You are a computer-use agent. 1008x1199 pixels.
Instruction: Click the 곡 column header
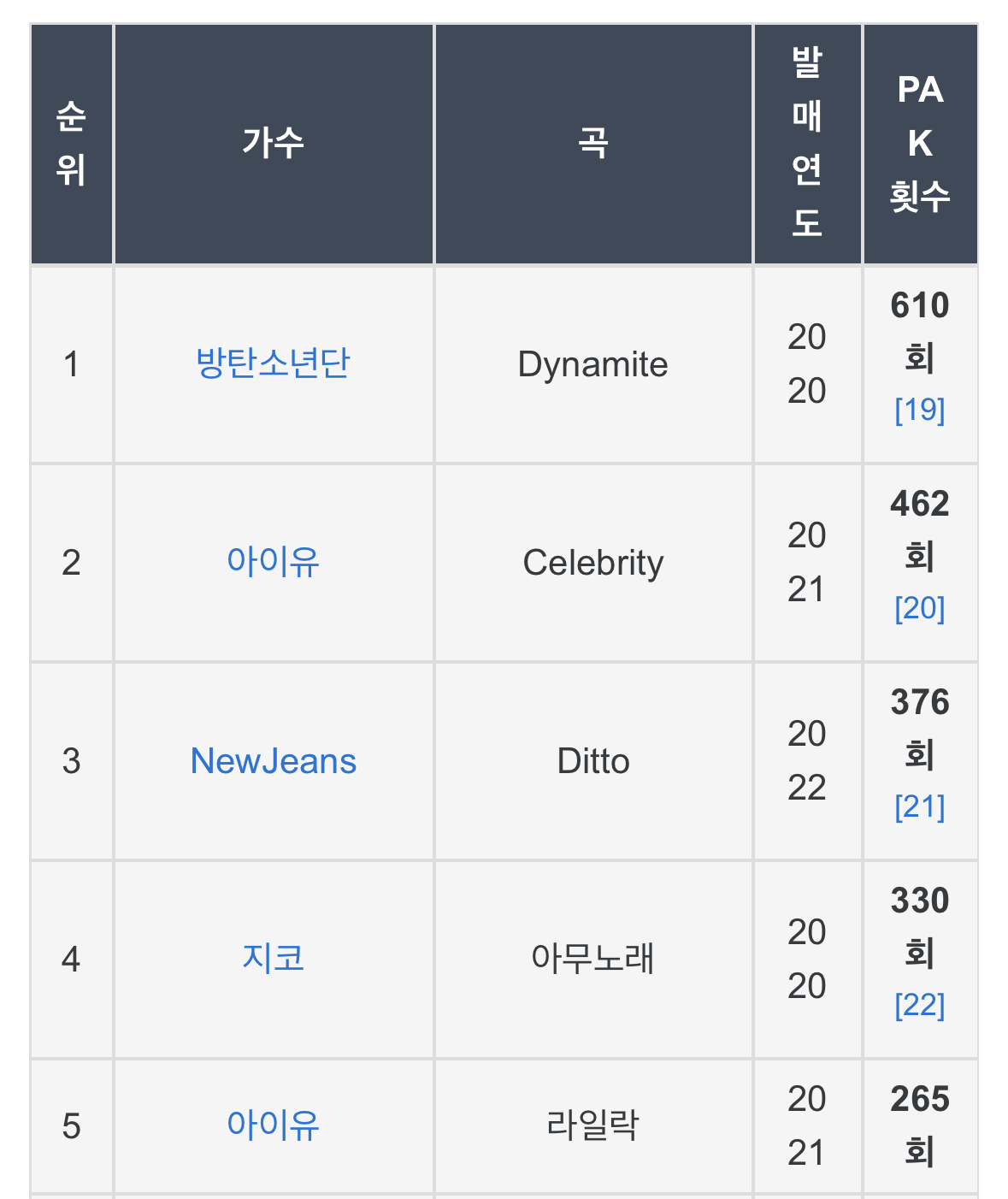pos(593,144)
